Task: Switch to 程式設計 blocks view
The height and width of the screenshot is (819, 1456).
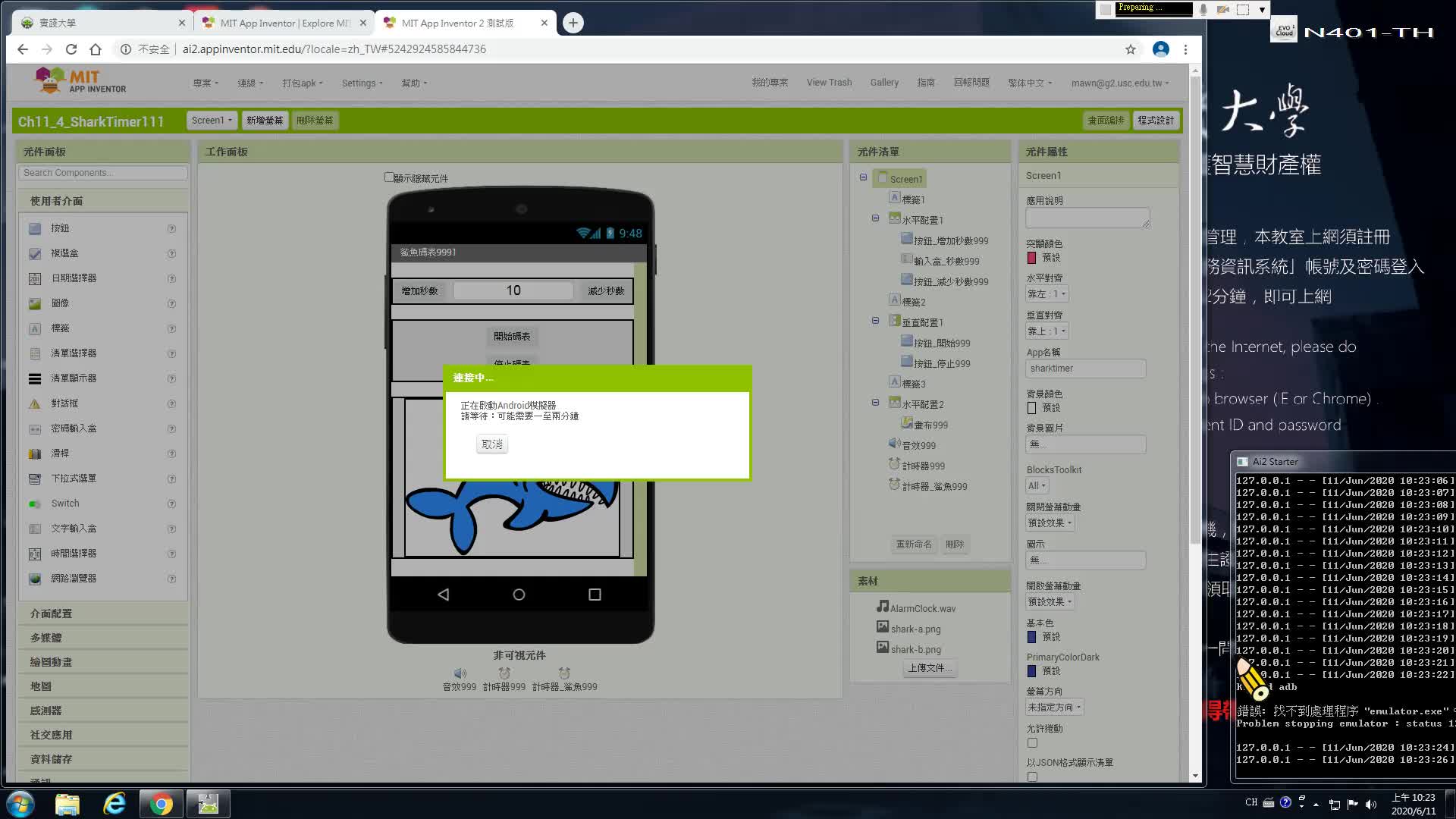Action: click(1156, 121)
